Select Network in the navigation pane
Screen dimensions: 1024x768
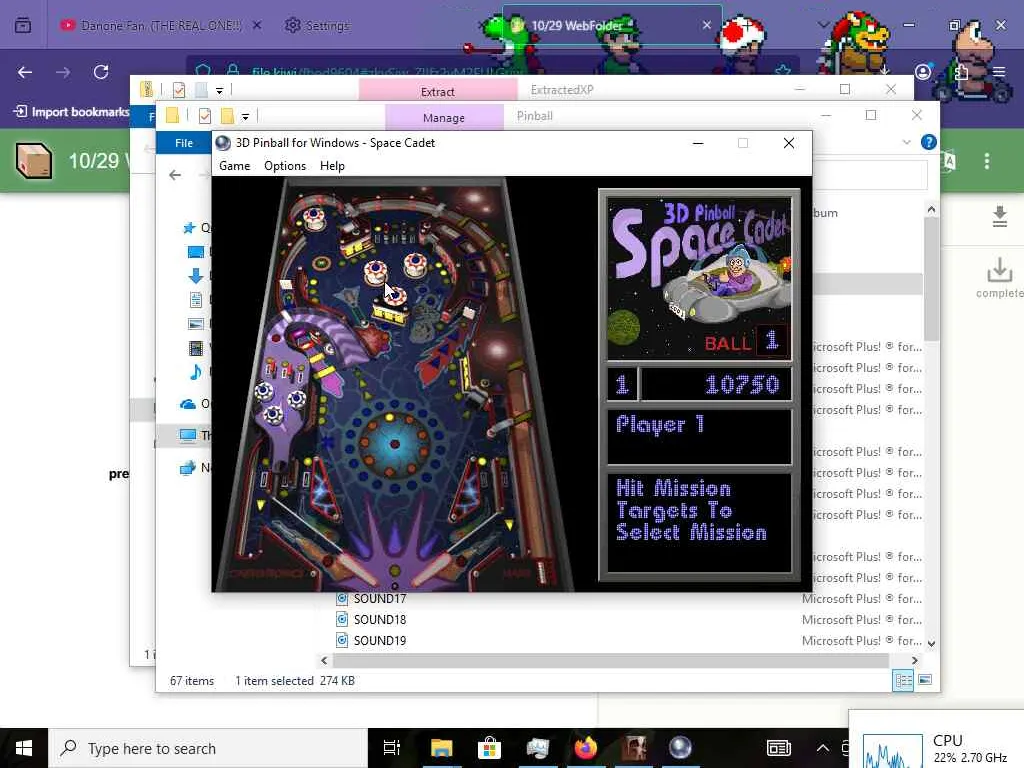(188, 468)
